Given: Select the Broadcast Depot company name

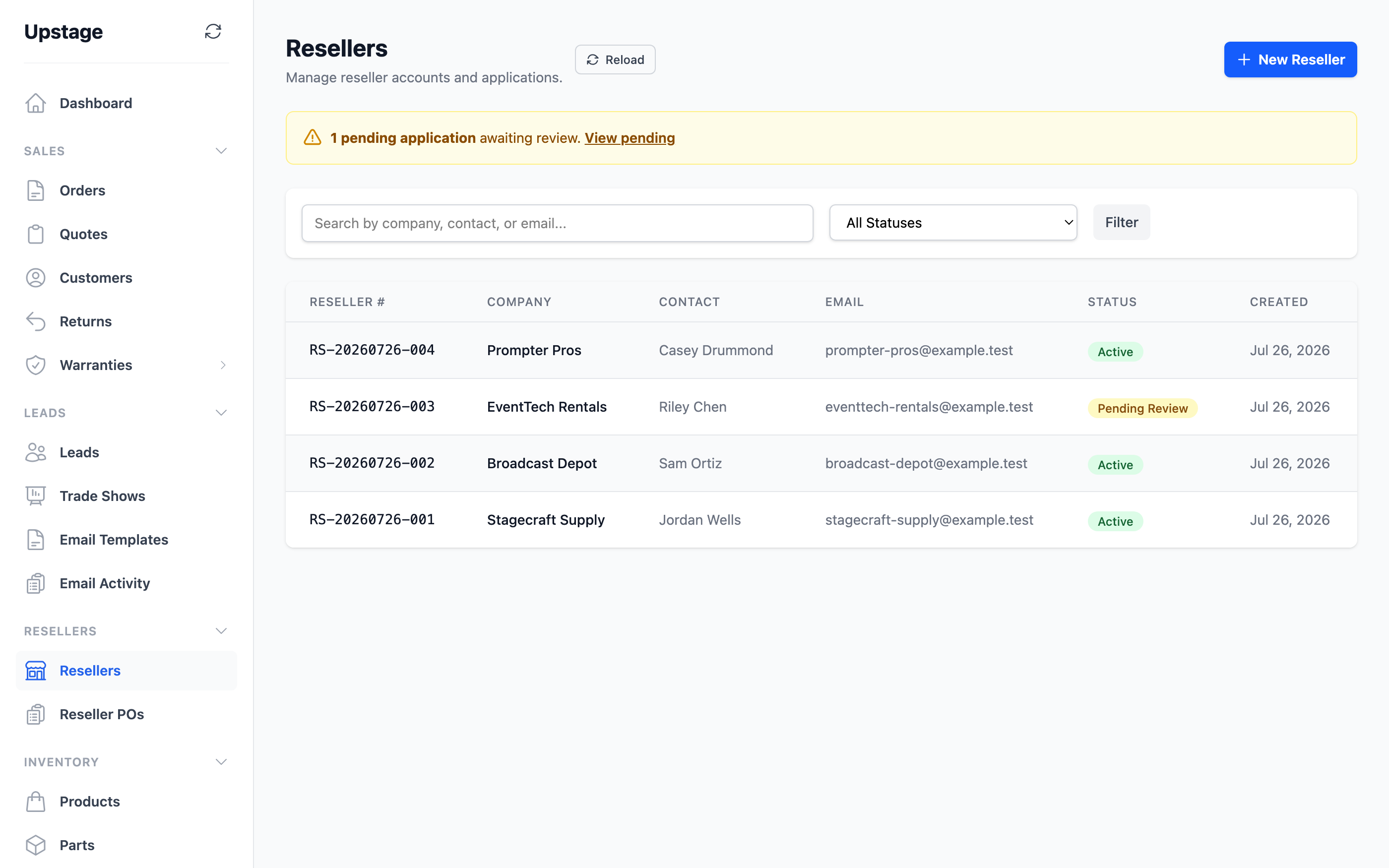Looking at the screenshot, I should coord(542,463).
